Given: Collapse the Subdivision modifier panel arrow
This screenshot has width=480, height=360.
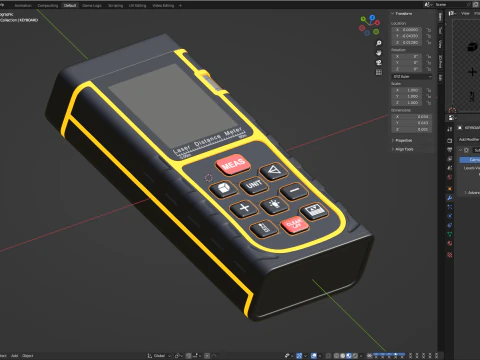Looking at the screenshot, I should (460, 150).
